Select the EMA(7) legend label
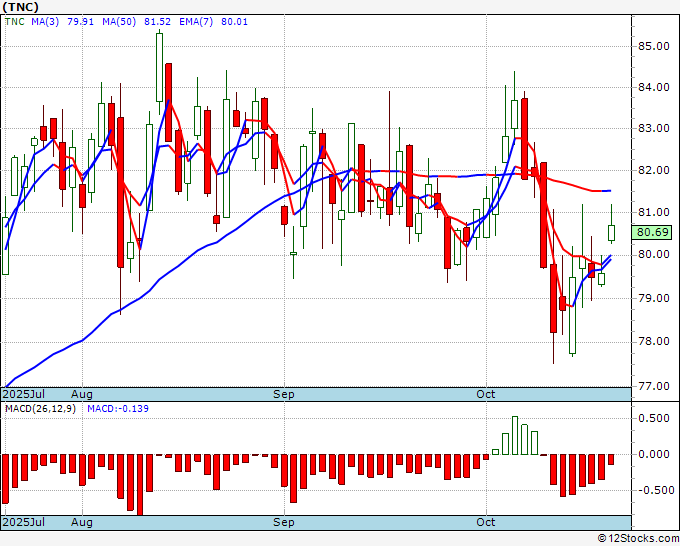The height and width of the screenshot is (546, 680). coord(196,22)
